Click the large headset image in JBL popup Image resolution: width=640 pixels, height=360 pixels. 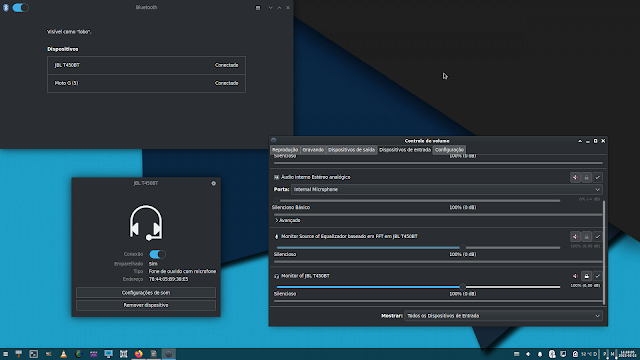[146, 223]
